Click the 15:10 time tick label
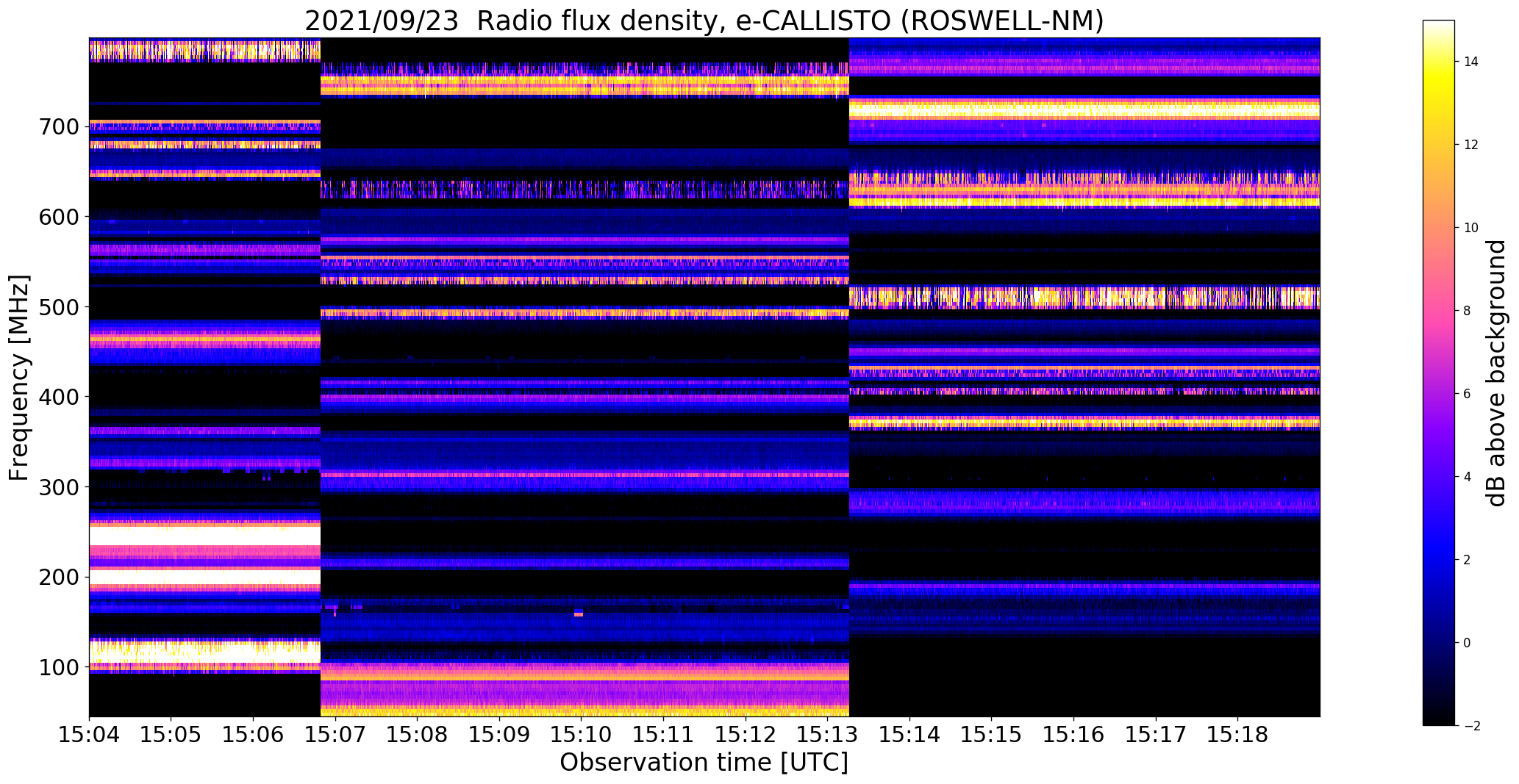 click(x=582, y=735)
